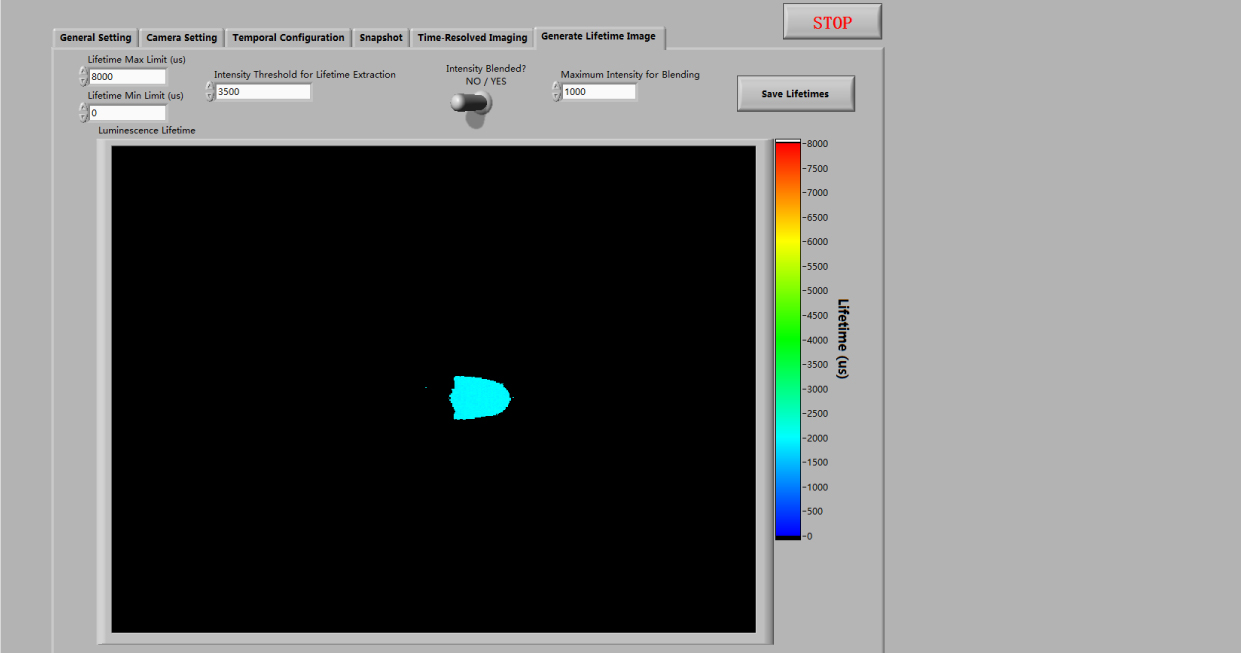The image size is (1241, 653).
Task: Open the Camera Setting tab
Action: 181,38
